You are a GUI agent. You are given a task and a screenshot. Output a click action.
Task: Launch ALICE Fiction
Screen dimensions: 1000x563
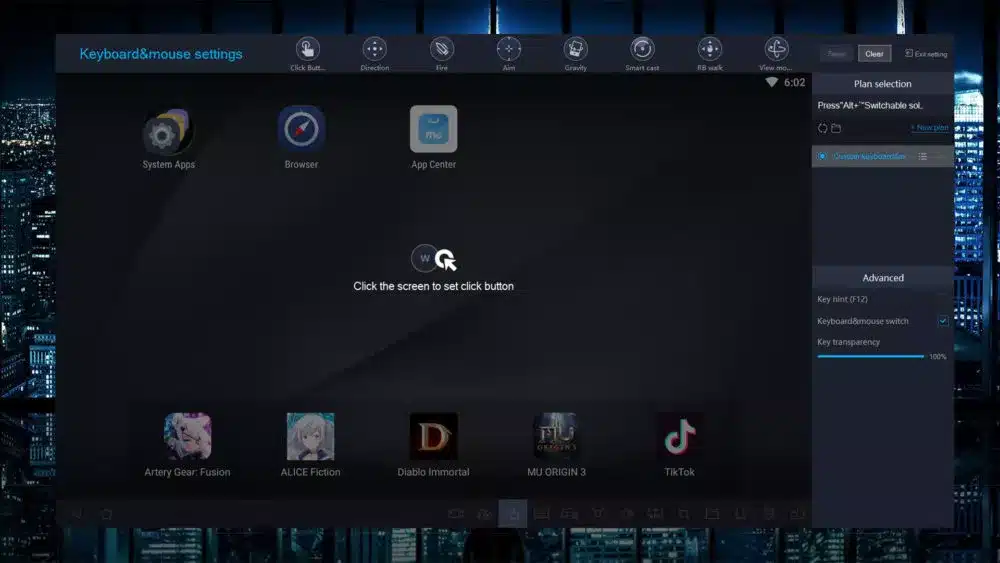[x=311, y=444]
